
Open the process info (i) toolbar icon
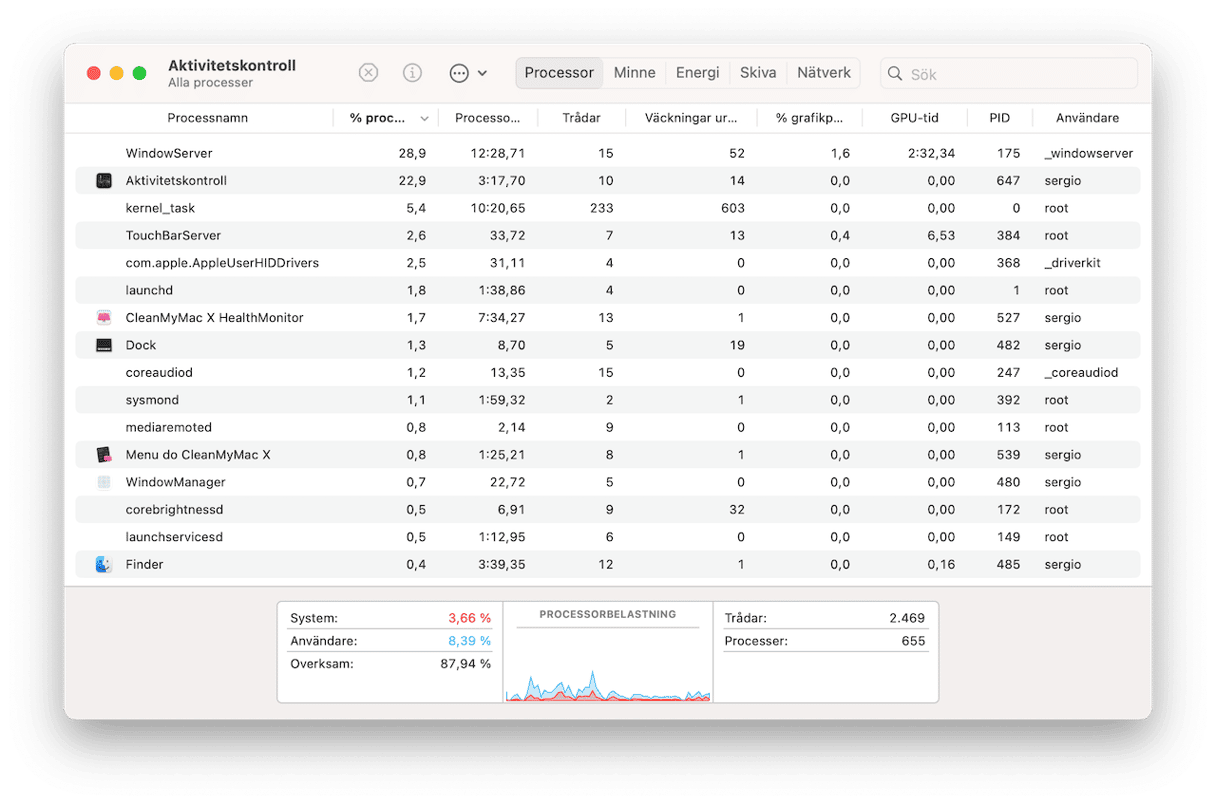click(412, 73)
